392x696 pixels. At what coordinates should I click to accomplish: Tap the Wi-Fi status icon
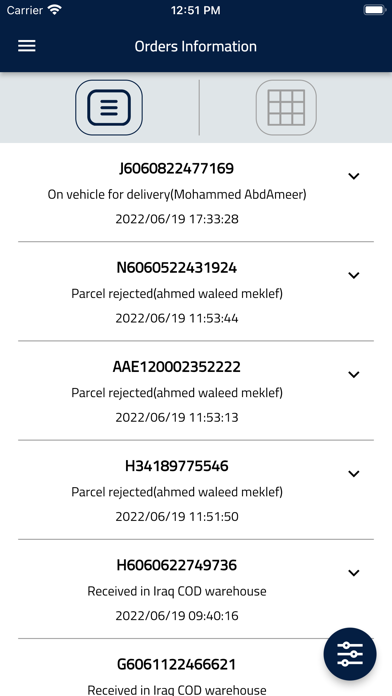[55, 10]
